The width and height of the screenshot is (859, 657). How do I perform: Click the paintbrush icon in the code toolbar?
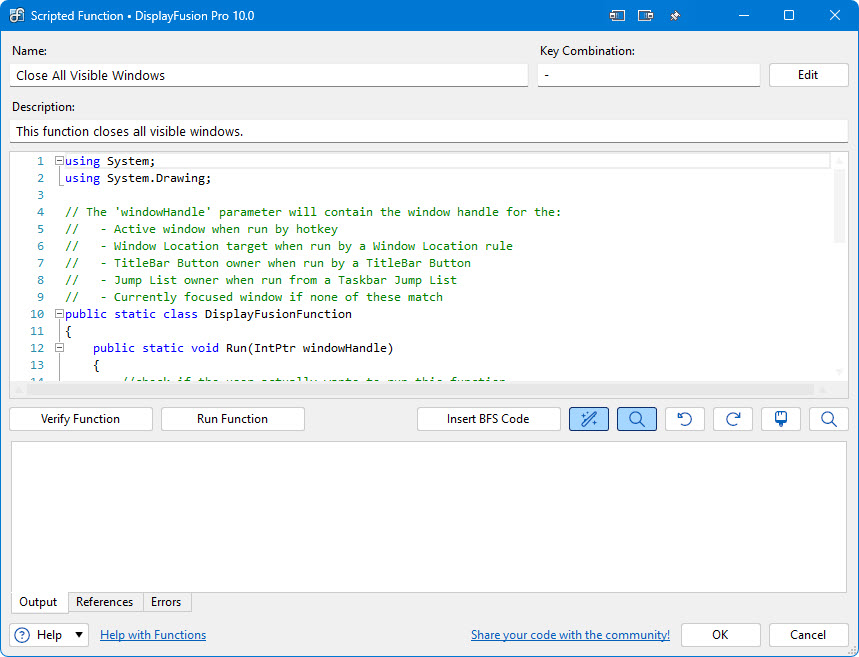click(781, 419)
